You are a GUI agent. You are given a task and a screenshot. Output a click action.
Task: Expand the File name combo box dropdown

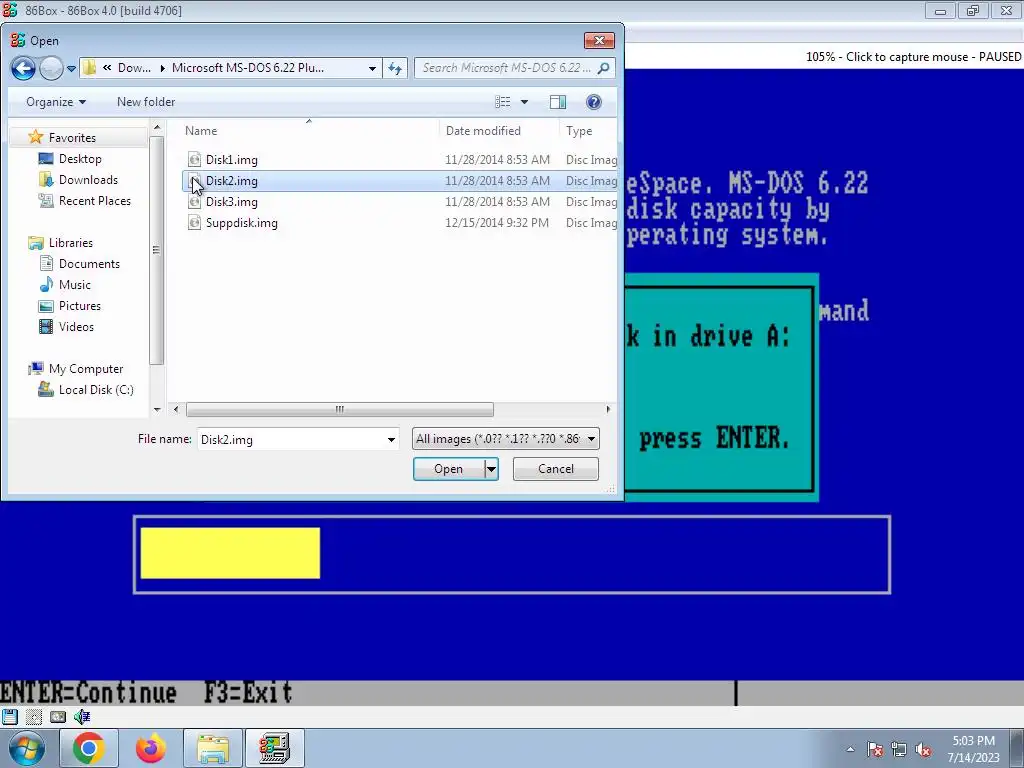391,440
